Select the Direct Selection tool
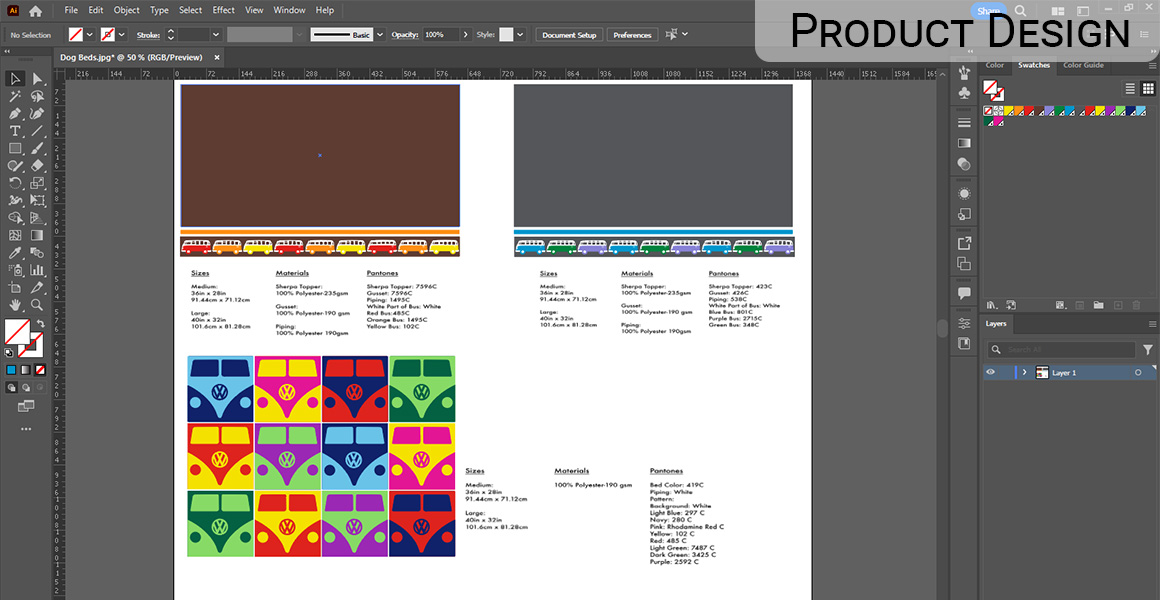Screen dimensions: 1160x600 [x=37, y=79]
